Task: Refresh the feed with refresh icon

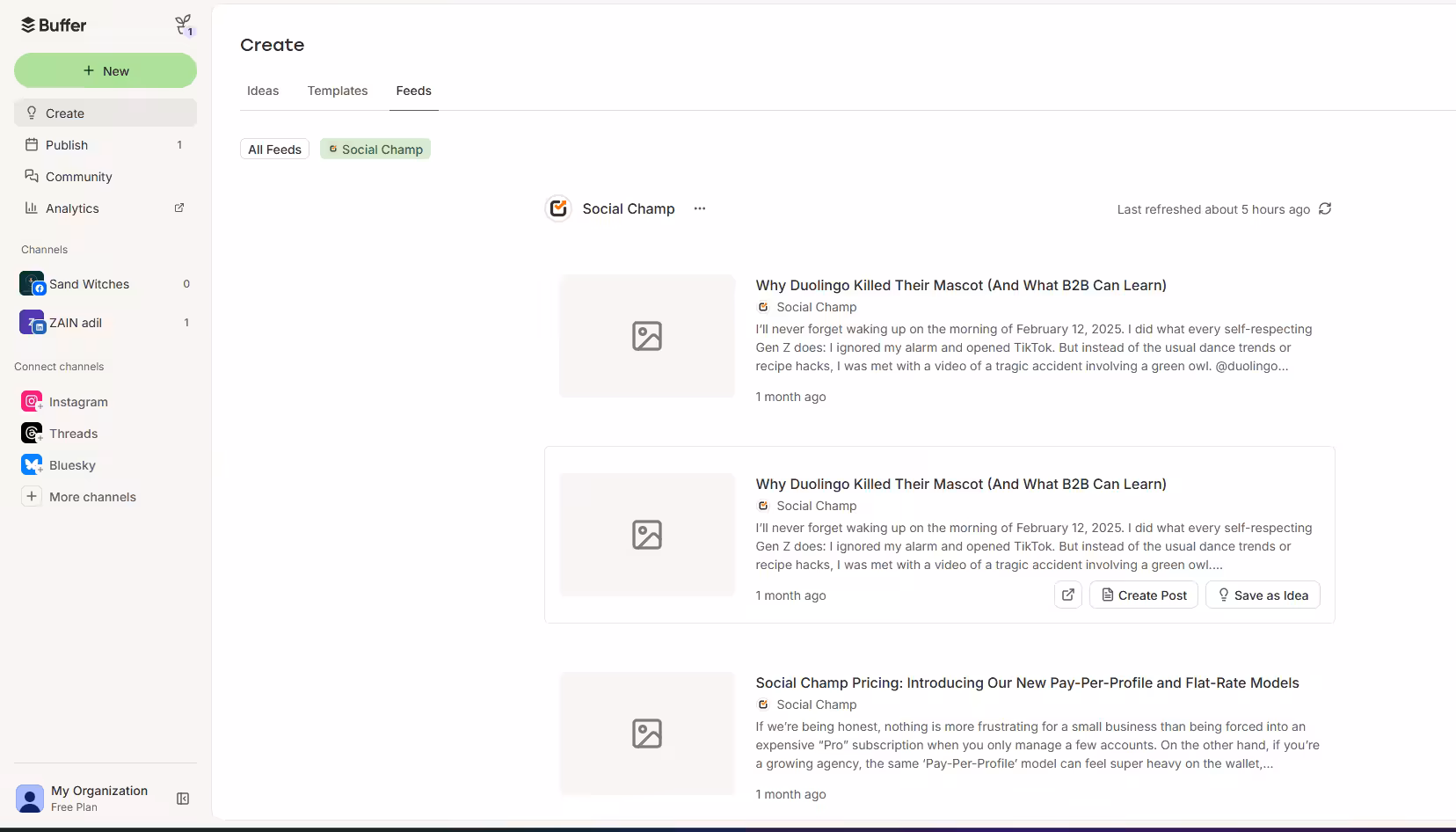Action: click(1325, 208)
